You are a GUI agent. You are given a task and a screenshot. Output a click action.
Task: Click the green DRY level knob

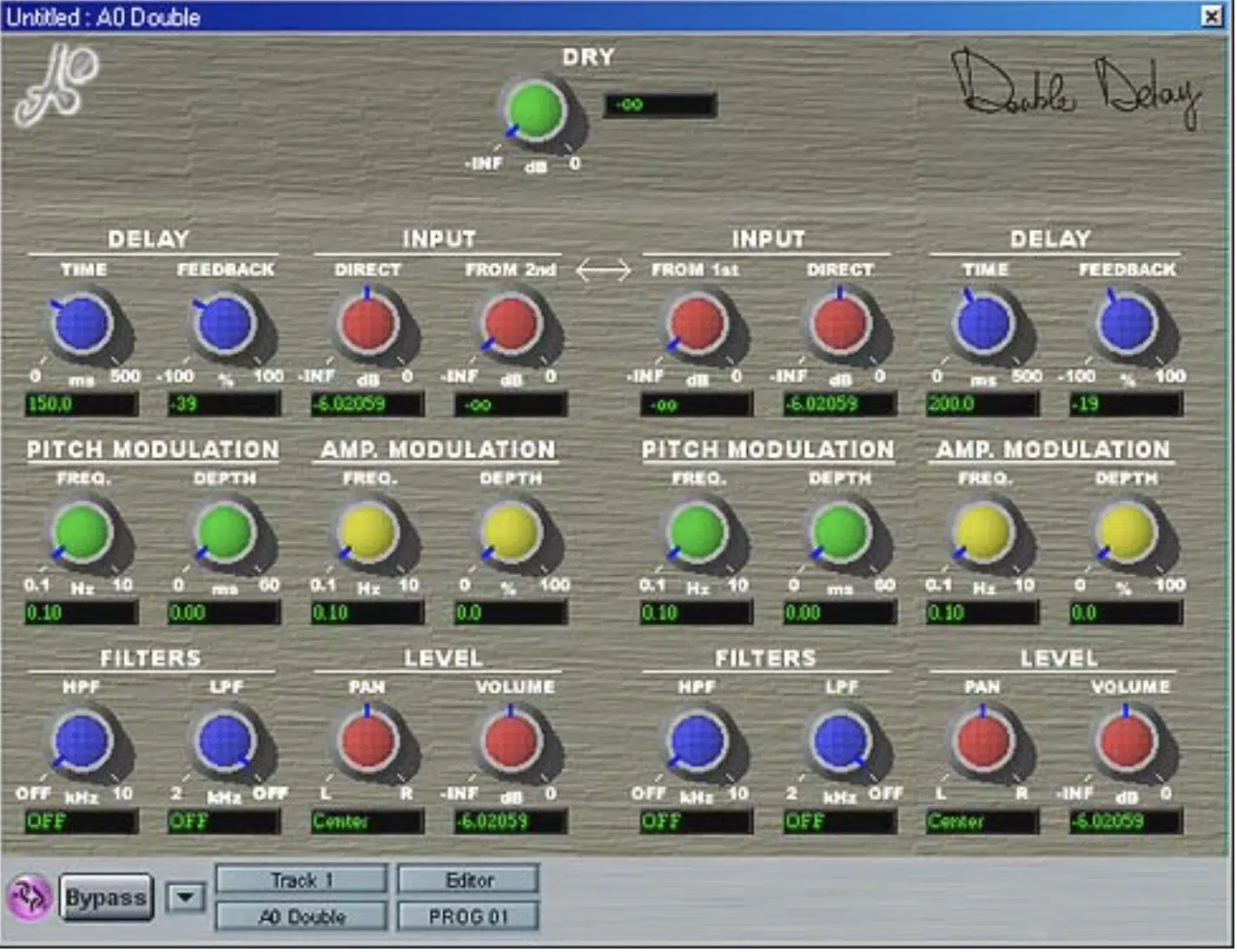point(534,110)
